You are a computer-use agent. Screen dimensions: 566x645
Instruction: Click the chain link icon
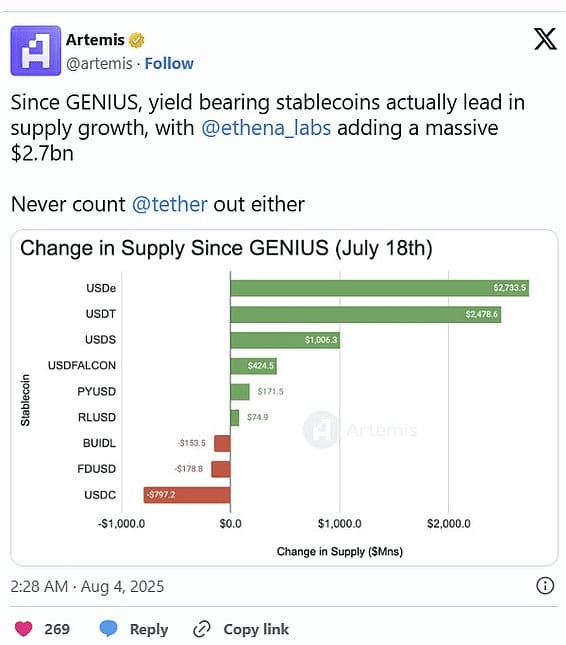(x=202, y=629)
